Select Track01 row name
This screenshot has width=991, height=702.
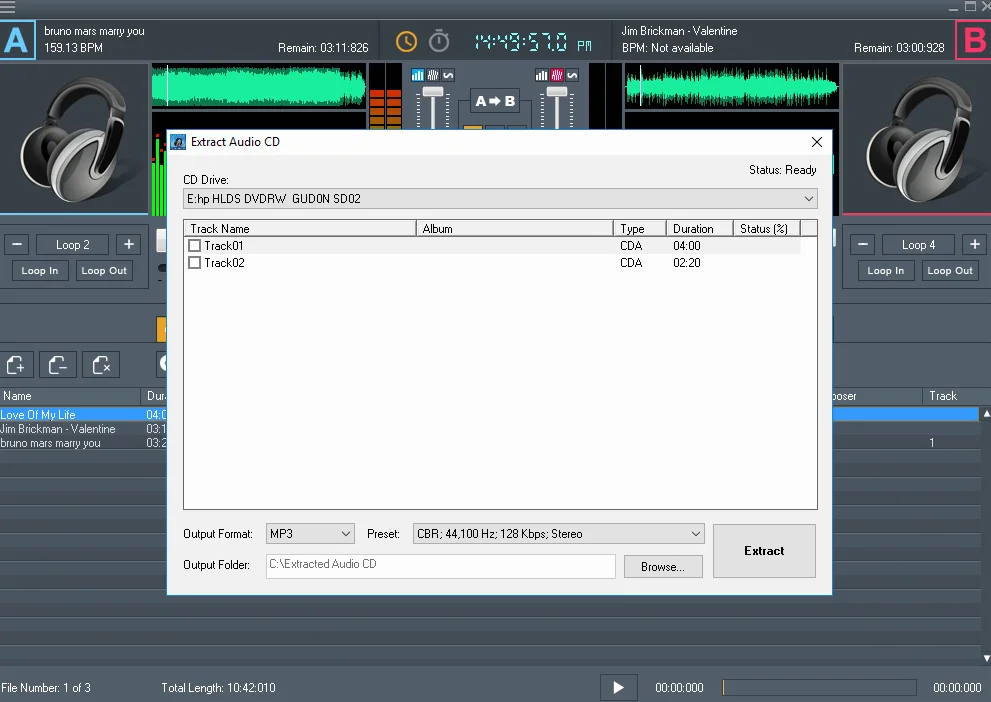point(224,246)
